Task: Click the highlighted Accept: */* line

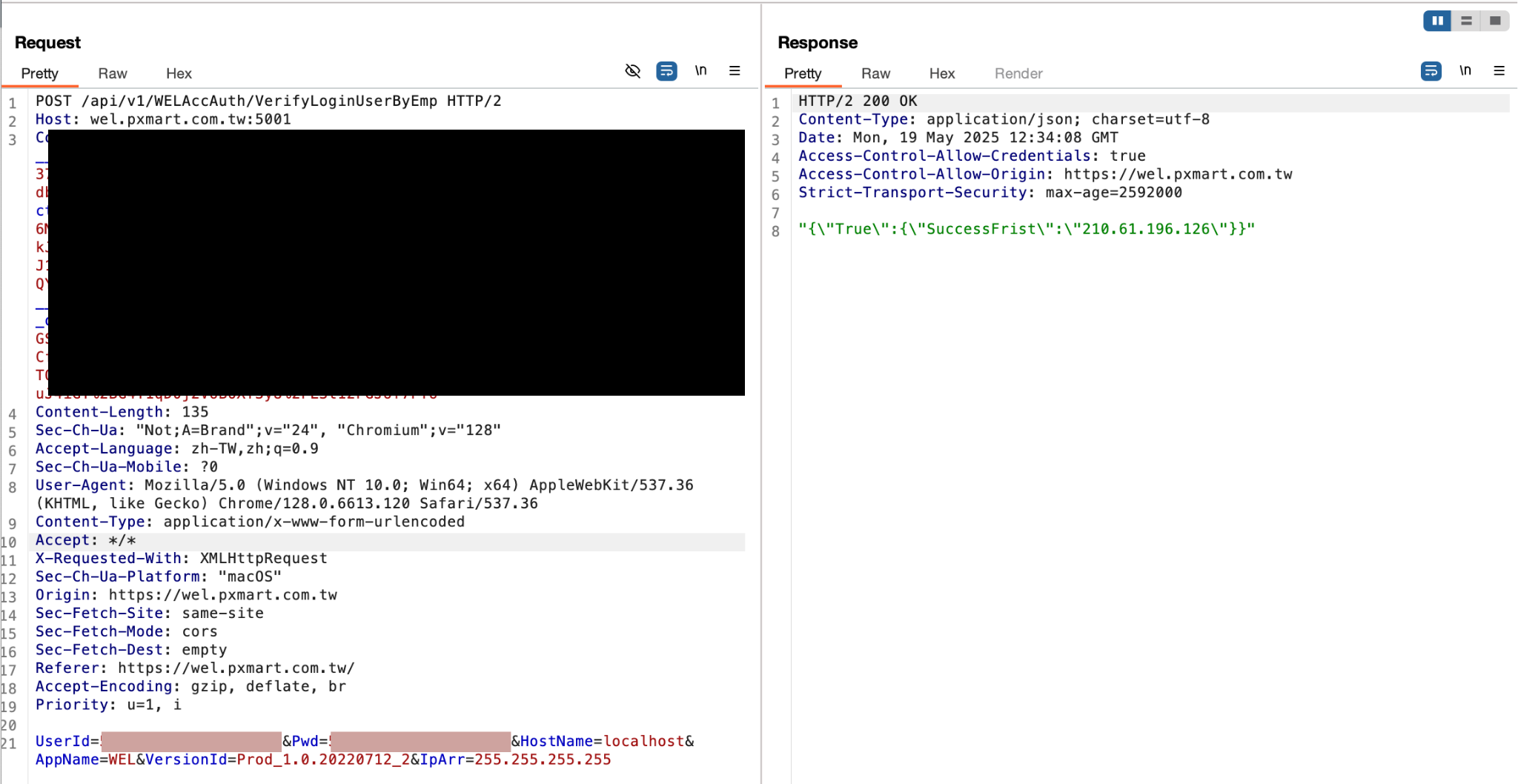Action: 86,540
